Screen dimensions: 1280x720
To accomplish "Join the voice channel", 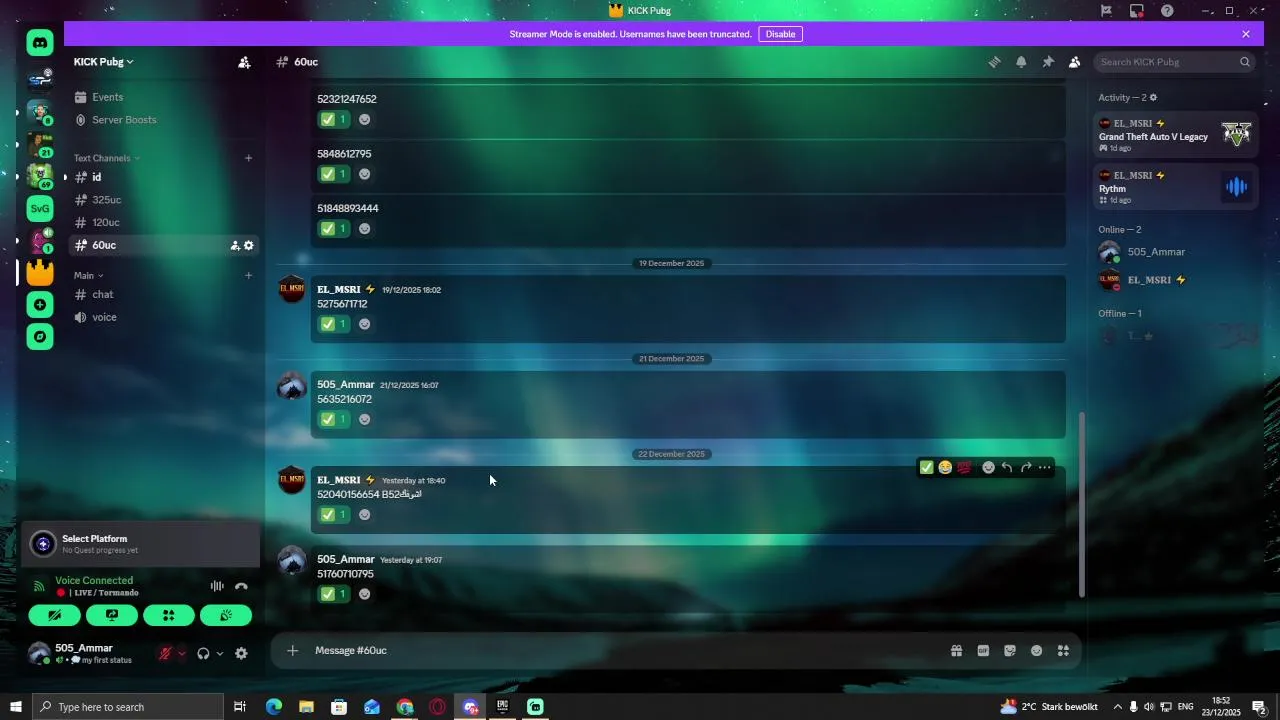I will 164,317.
